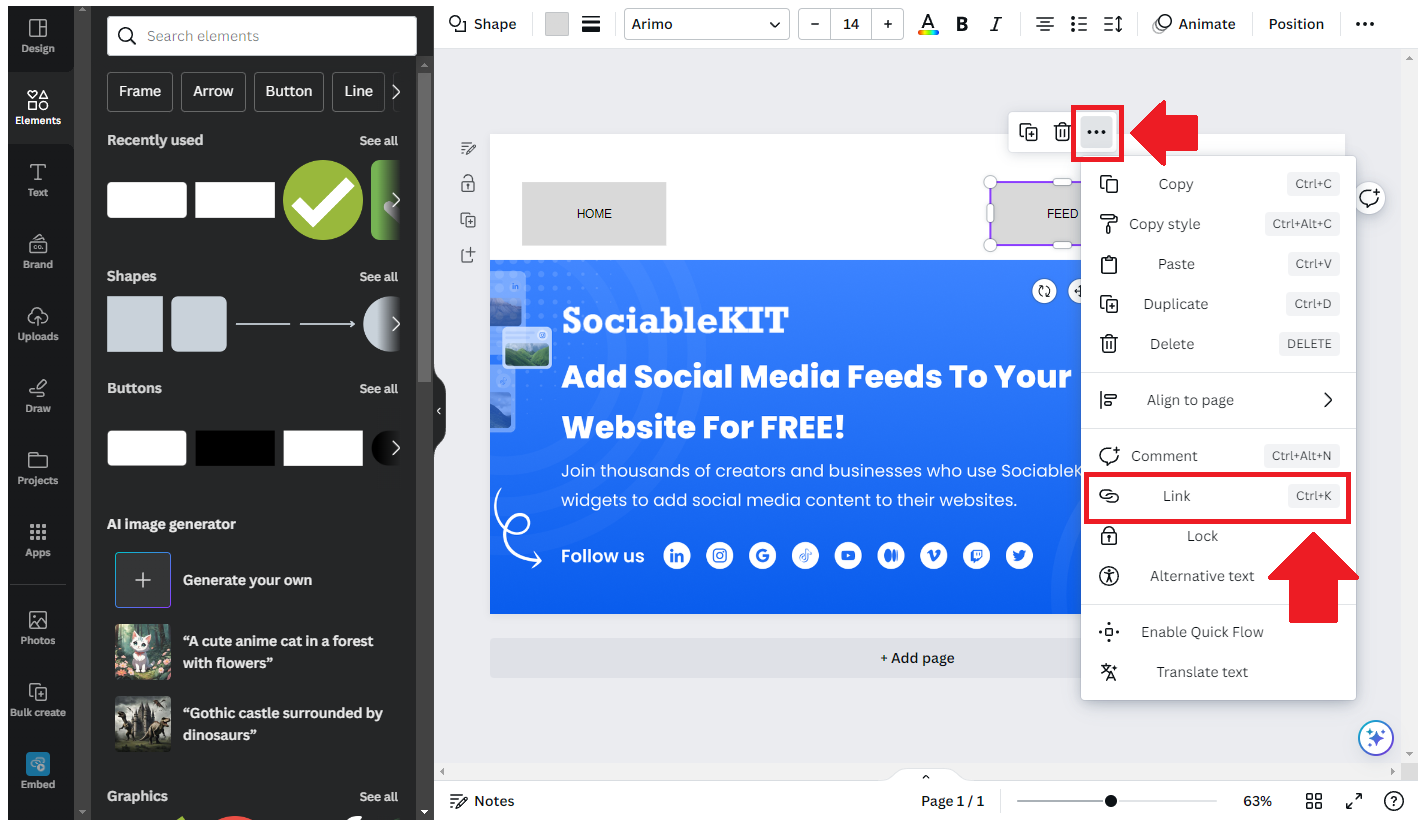The width and height of the screenshot is (1421, 823).
Task: Choose Paste in context menu
Action: (1218, 264)
